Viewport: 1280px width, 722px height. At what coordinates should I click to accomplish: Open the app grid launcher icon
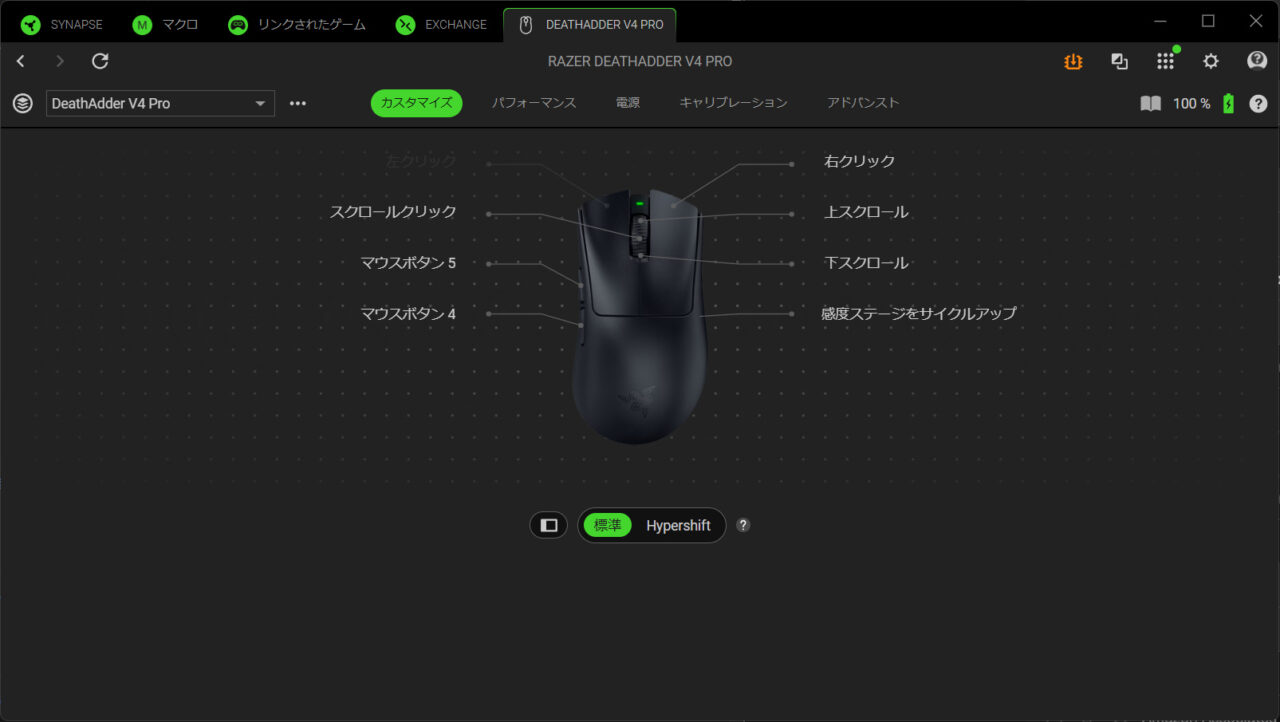(1165, 61)
